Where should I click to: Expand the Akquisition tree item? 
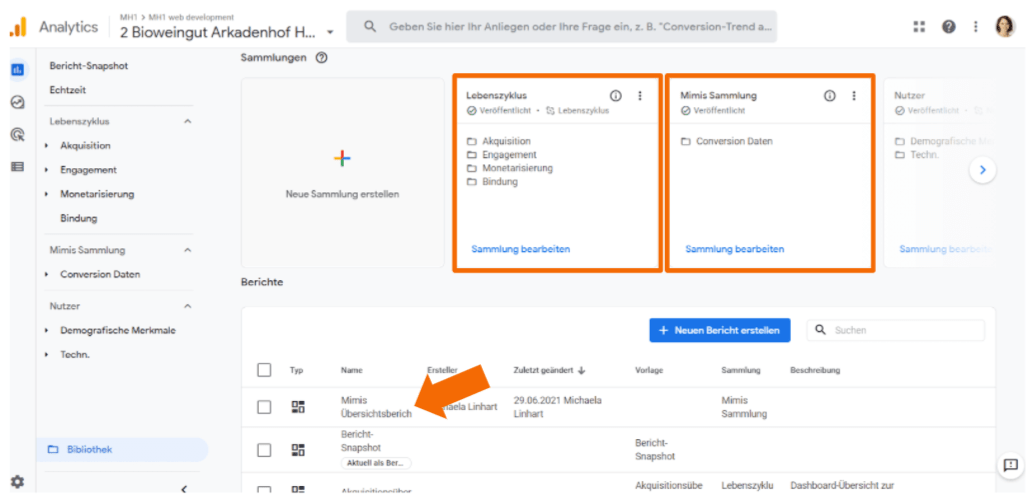point(47,146)
